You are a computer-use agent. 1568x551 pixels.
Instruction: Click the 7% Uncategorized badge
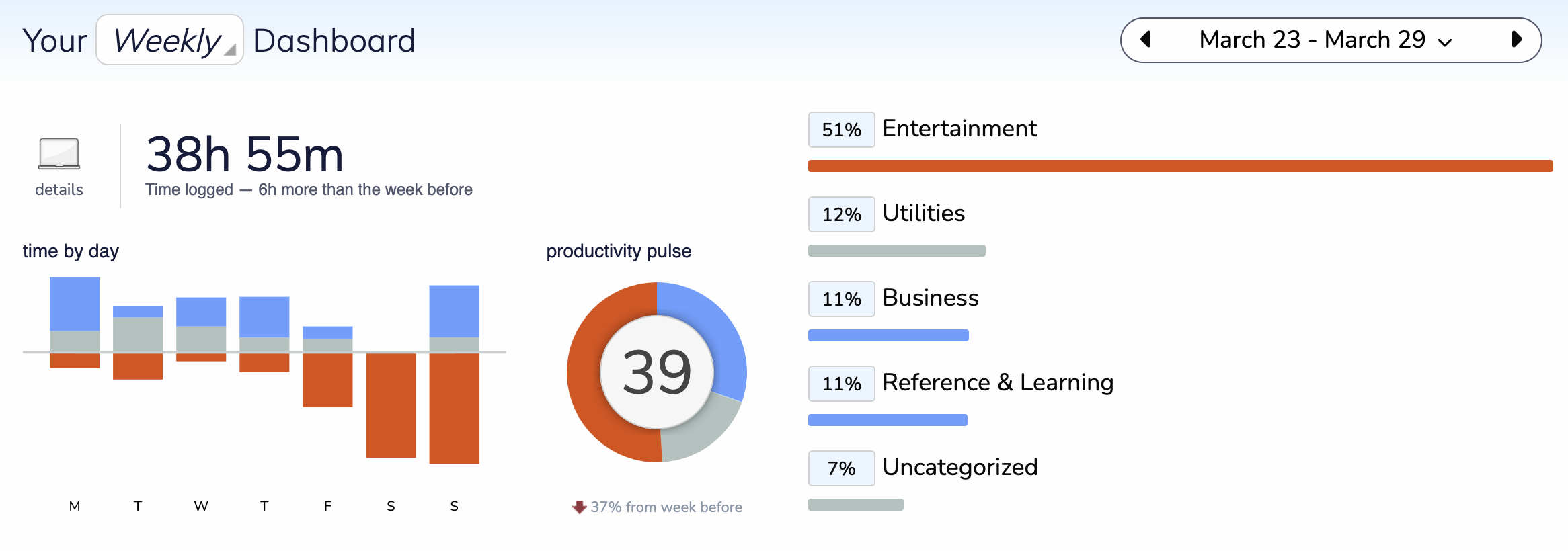[x=841, y=468]
